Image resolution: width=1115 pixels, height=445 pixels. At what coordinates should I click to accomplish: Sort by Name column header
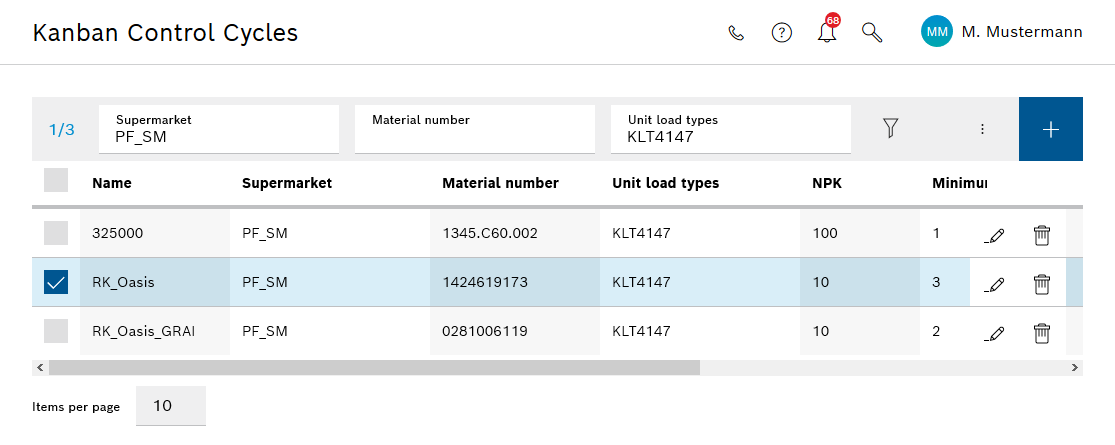point(112,183)
